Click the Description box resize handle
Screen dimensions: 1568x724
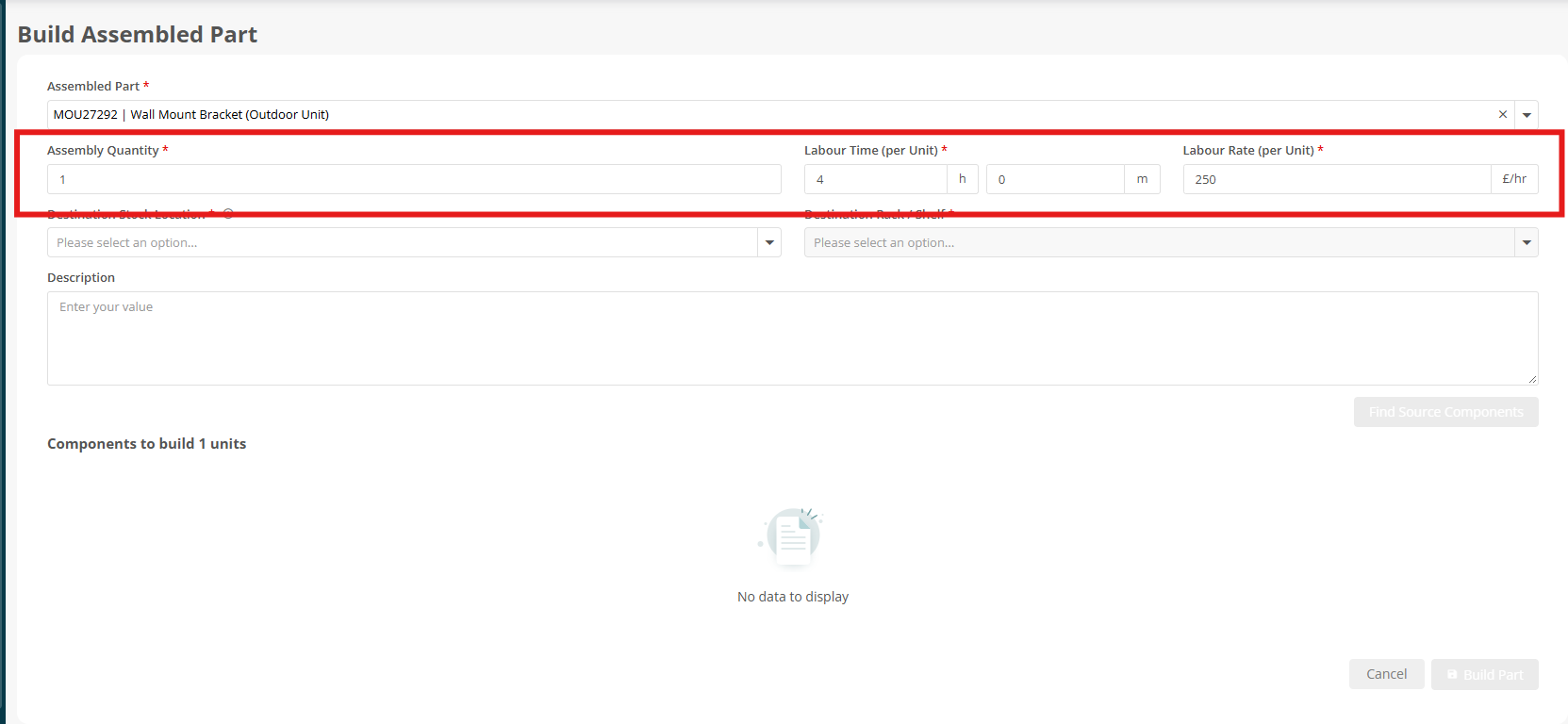[x=1532, y=379]
